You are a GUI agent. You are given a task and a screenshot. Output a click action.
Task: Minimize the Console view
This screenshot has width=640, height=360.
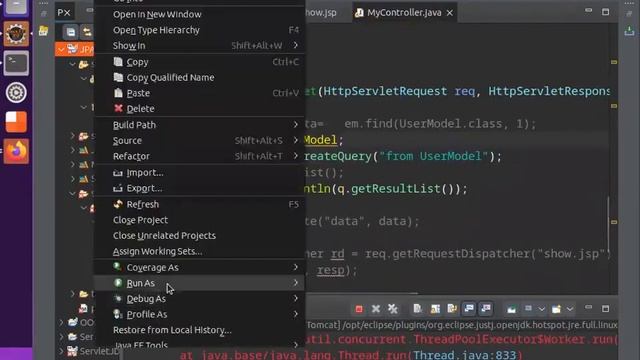click(588, 308)
